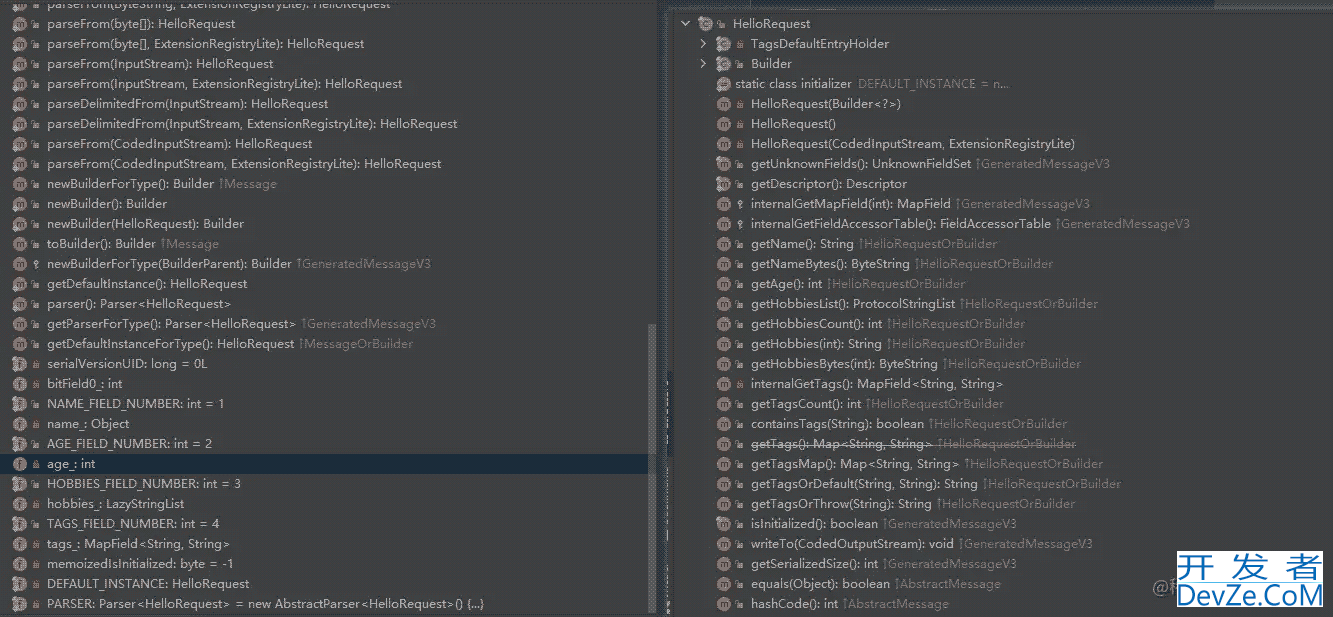Click field icon beside age_: int

(x=20, y=463)
